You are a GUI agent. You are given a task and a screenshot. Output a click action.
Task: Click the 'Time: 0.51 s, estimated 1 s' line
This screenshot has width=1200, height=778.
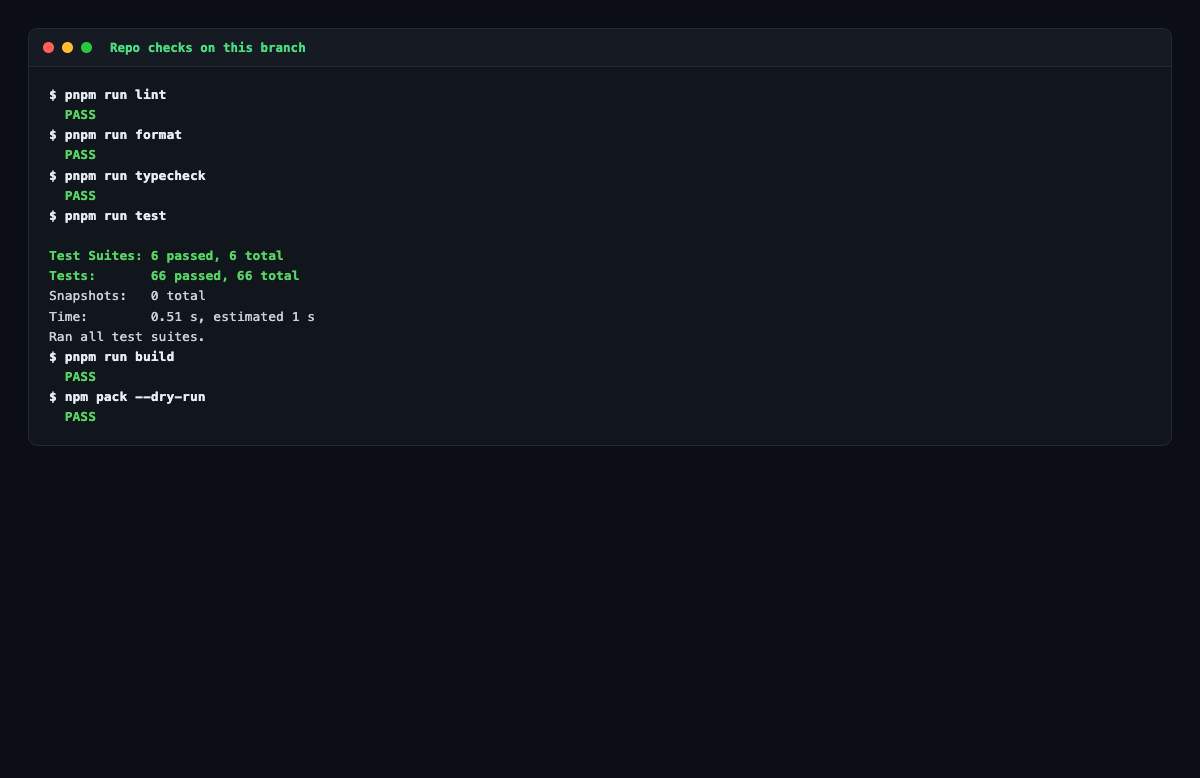click(x=182, y=316)
